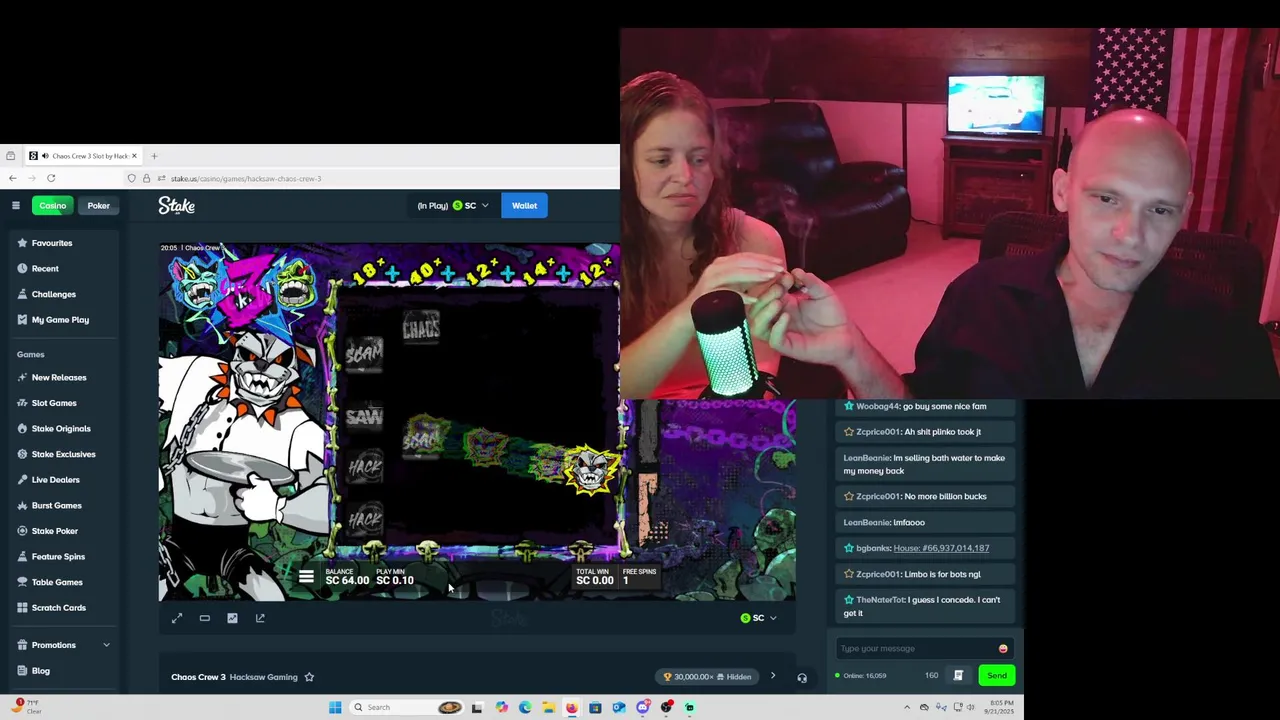
Task: Open Challenges in sidebar
Action: (53, 294)
